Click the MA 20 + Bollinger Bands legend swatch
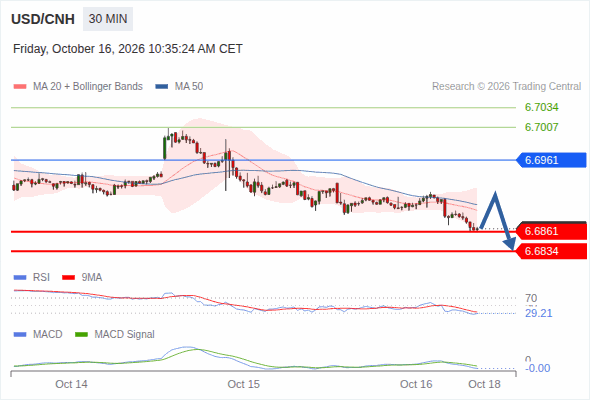 coord(20,87)
